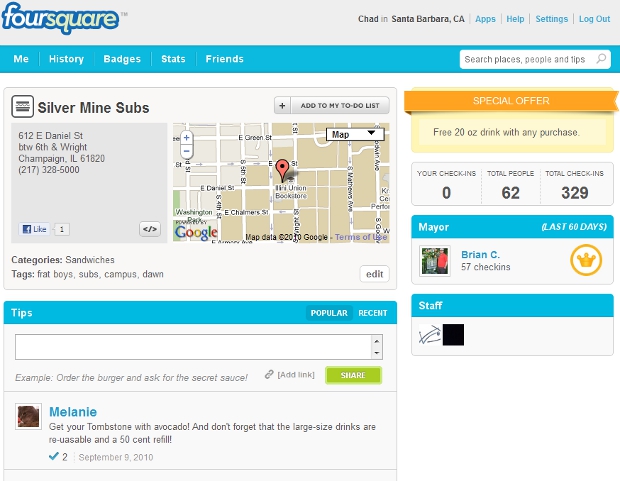Open the Apps link
The image size is (620, 481).
[485, 19]
